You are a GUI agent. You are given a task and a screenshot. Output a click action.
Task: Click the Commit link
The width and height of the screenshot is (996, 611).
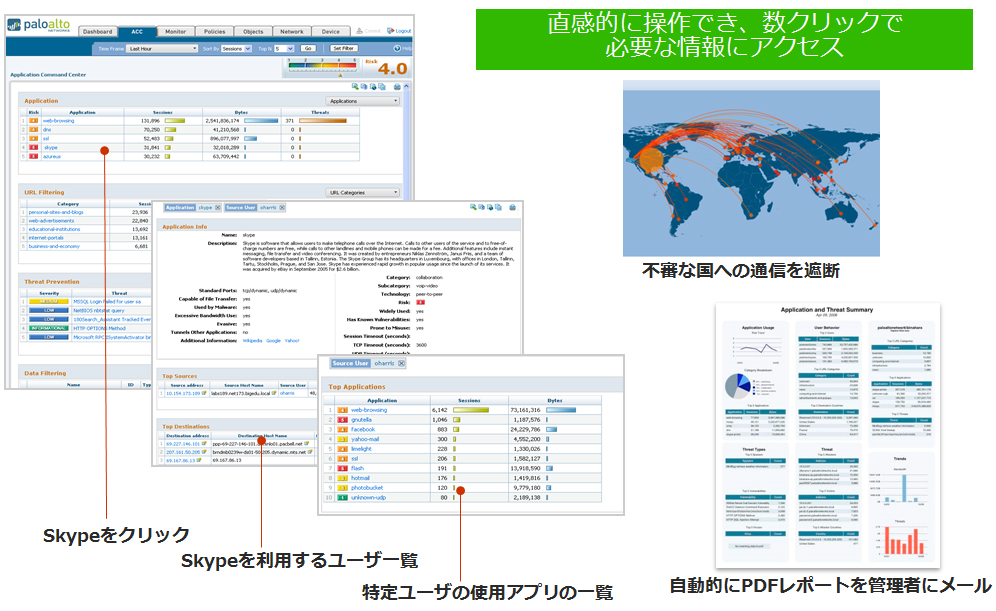369,30
